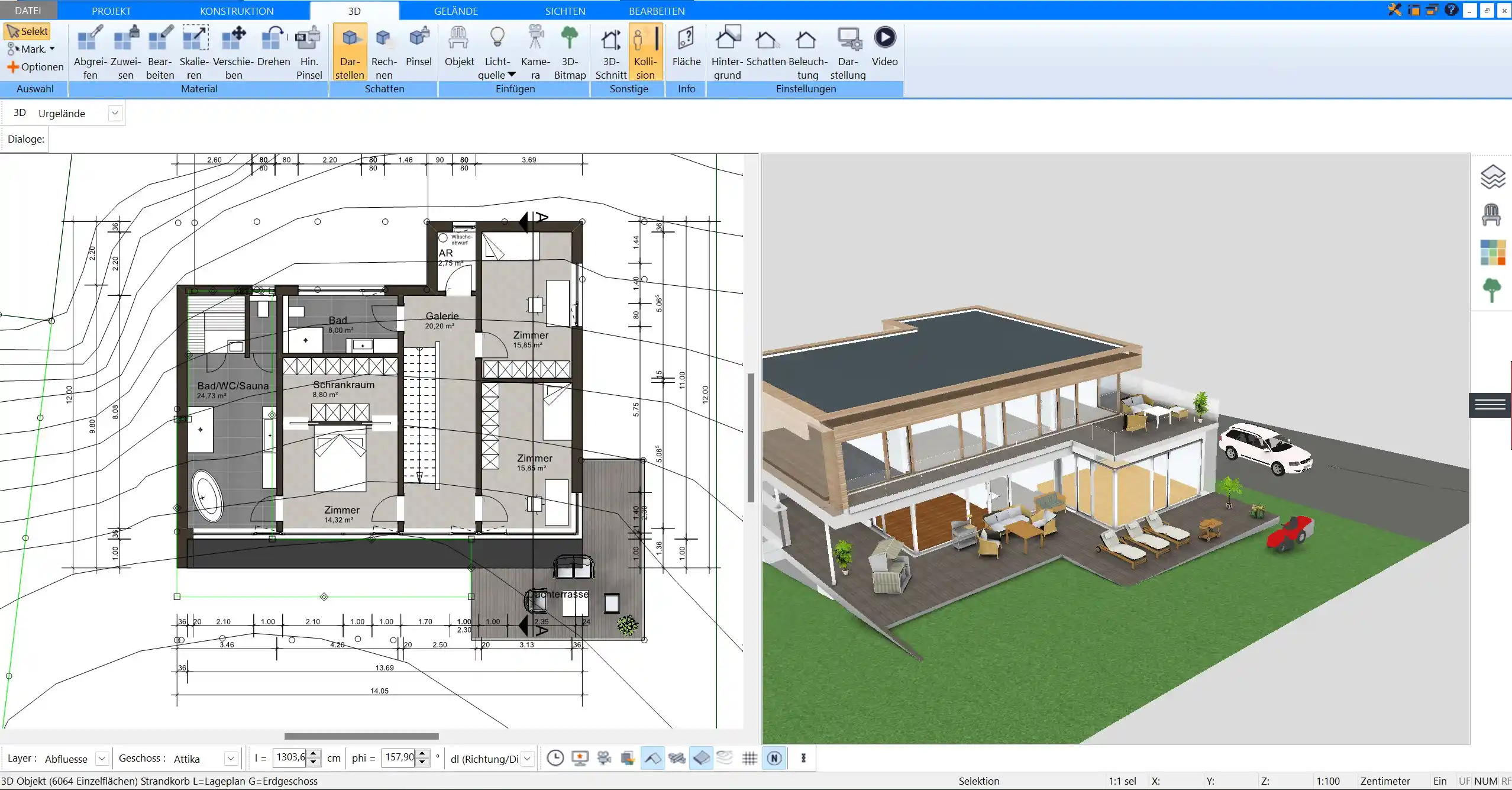This screenshot has width=1512, height=790.
Task: Click the Zuweisen material tool
Action: click(126, 52)
